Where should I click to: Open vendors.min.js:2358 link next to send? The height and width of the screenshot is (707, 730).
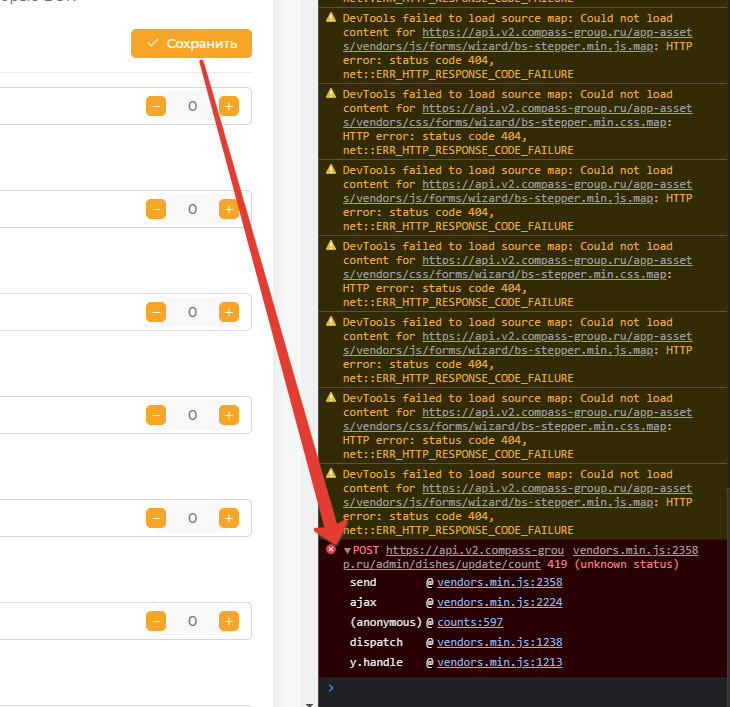click(x=499, y=582)
